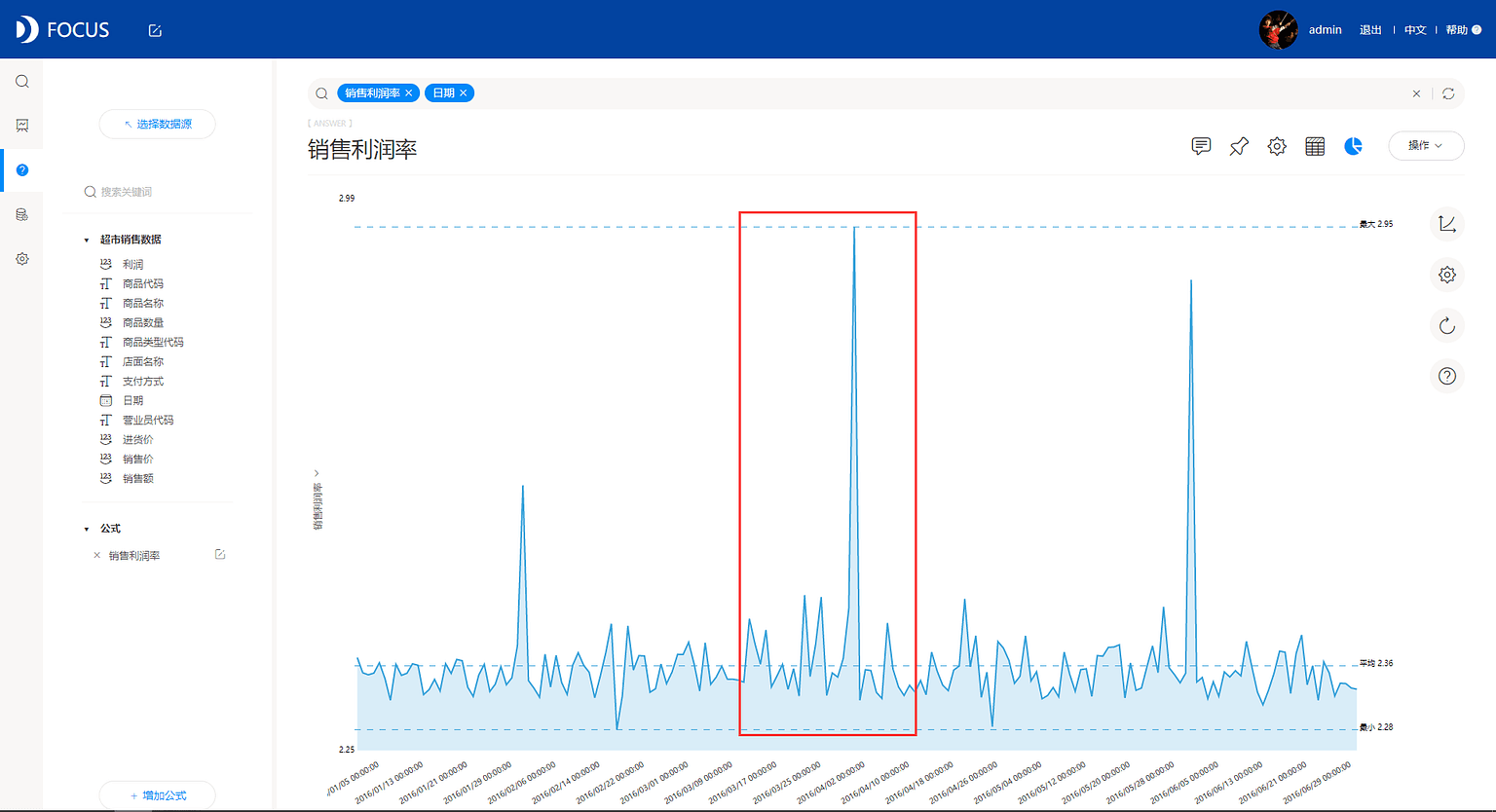Select the 销售利润率 formula item

134,556
